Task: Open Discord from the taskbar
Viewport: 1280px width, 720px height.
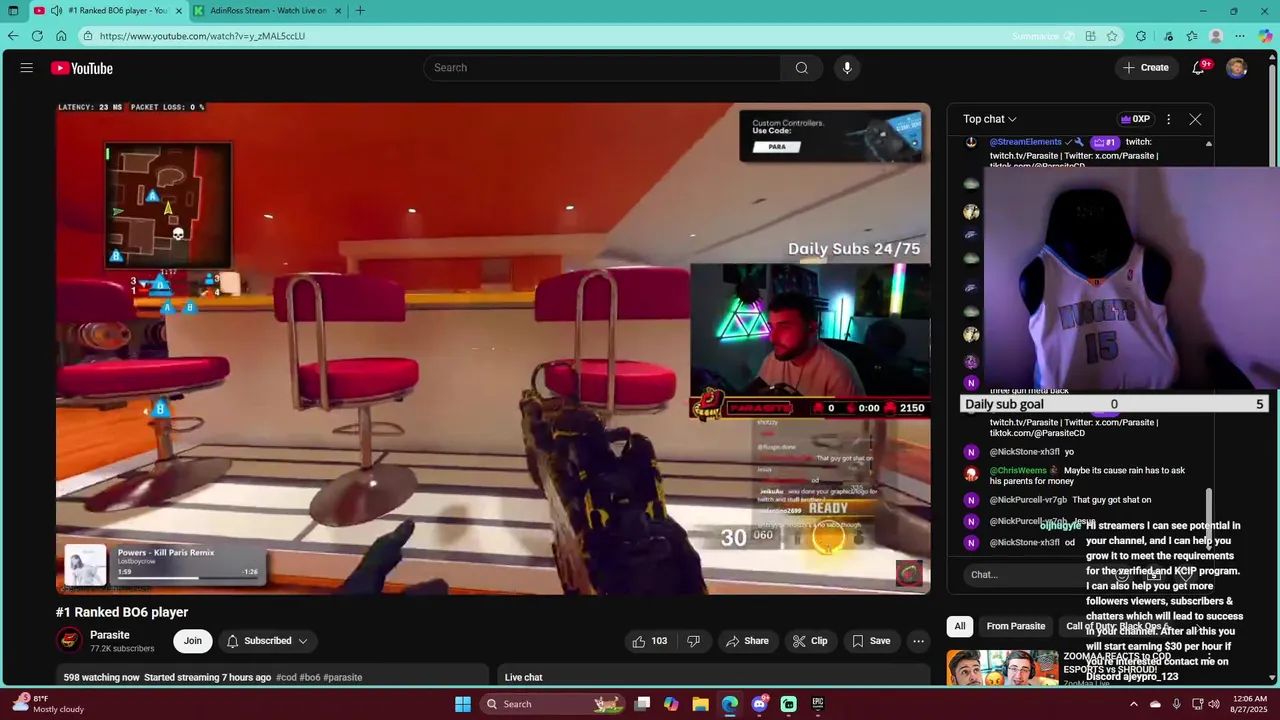Action: [759, 704]
